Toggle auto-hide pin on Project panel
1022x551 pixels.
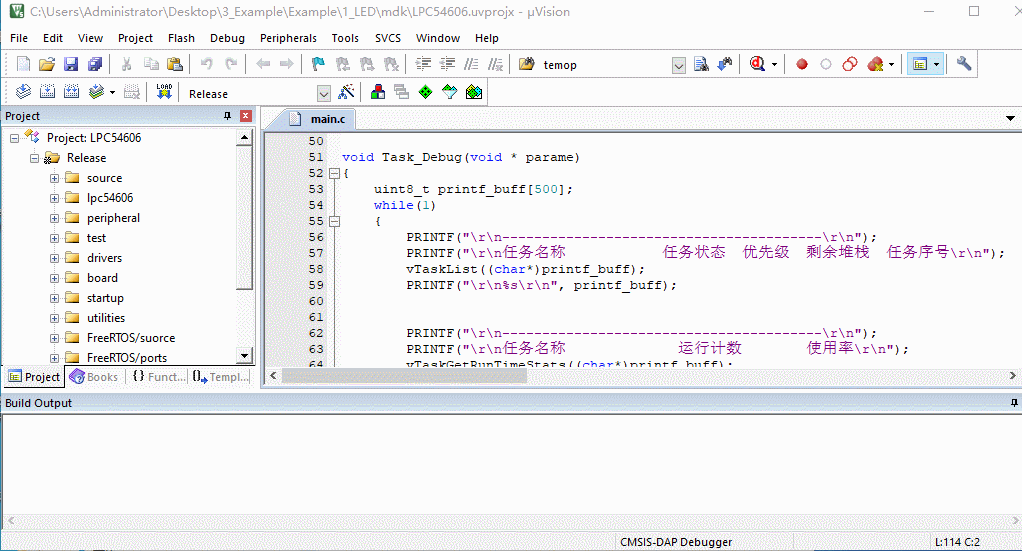[227, 116]
